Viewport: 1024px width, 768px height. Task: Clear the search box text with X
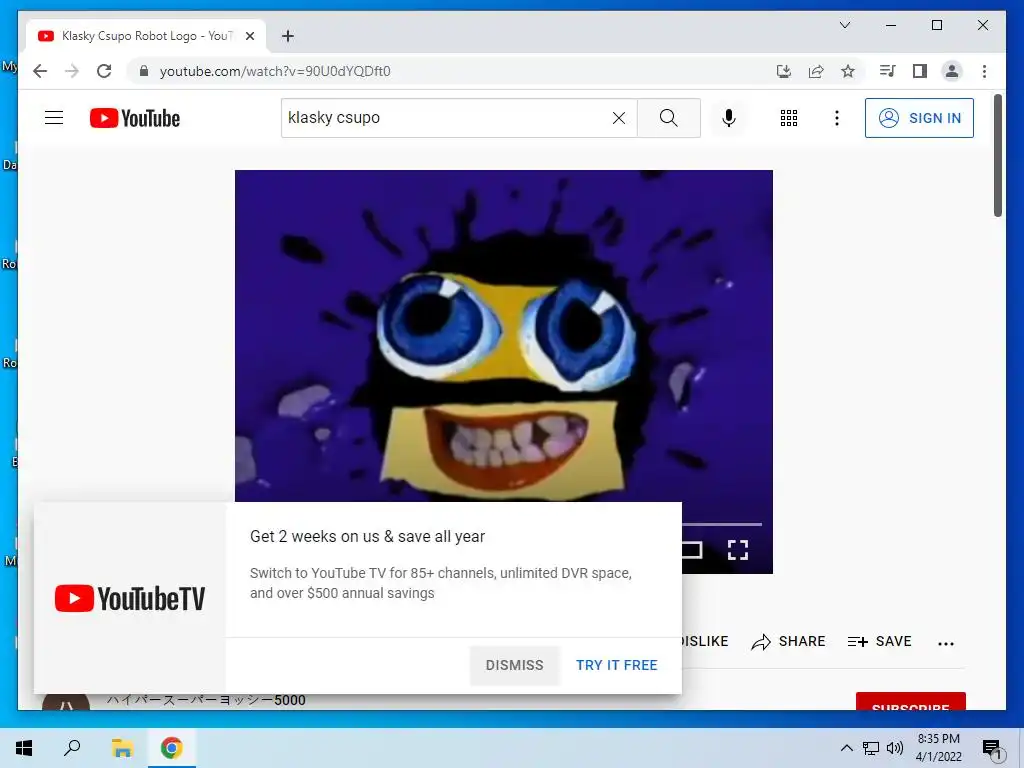(x=618, y=118)
